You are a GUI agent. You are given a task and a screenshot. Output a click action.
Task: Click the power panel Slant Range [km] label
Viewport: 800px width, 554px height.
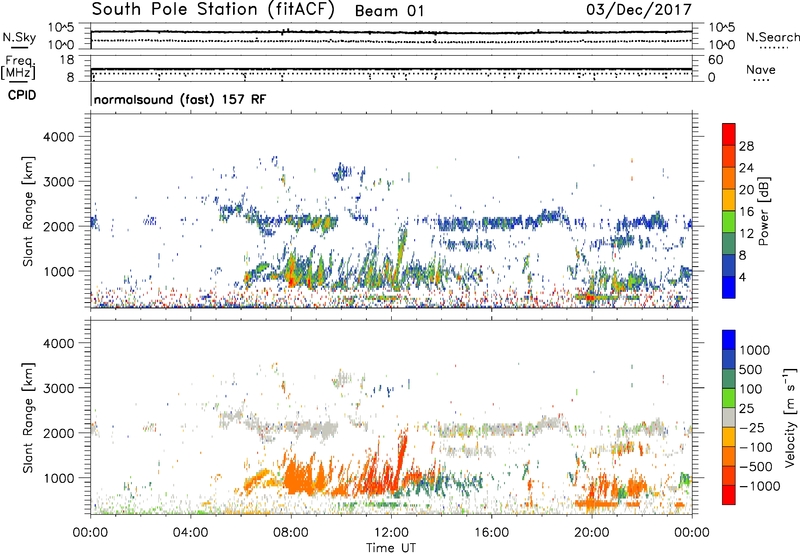pyautogui.click(x=28, y=211)
